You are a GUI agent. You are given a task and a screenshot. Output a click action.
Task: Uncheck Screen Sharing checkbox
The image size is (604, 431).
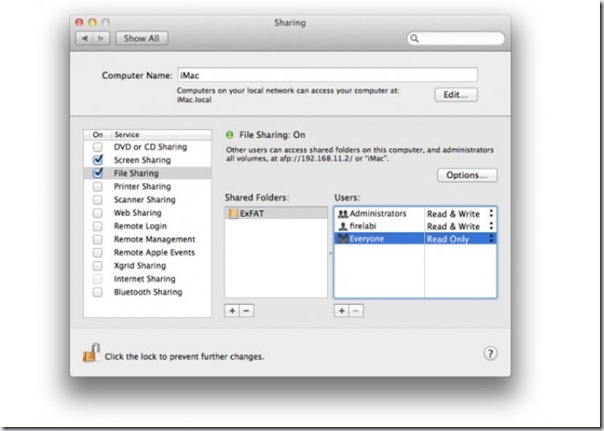tap(98, 160)
